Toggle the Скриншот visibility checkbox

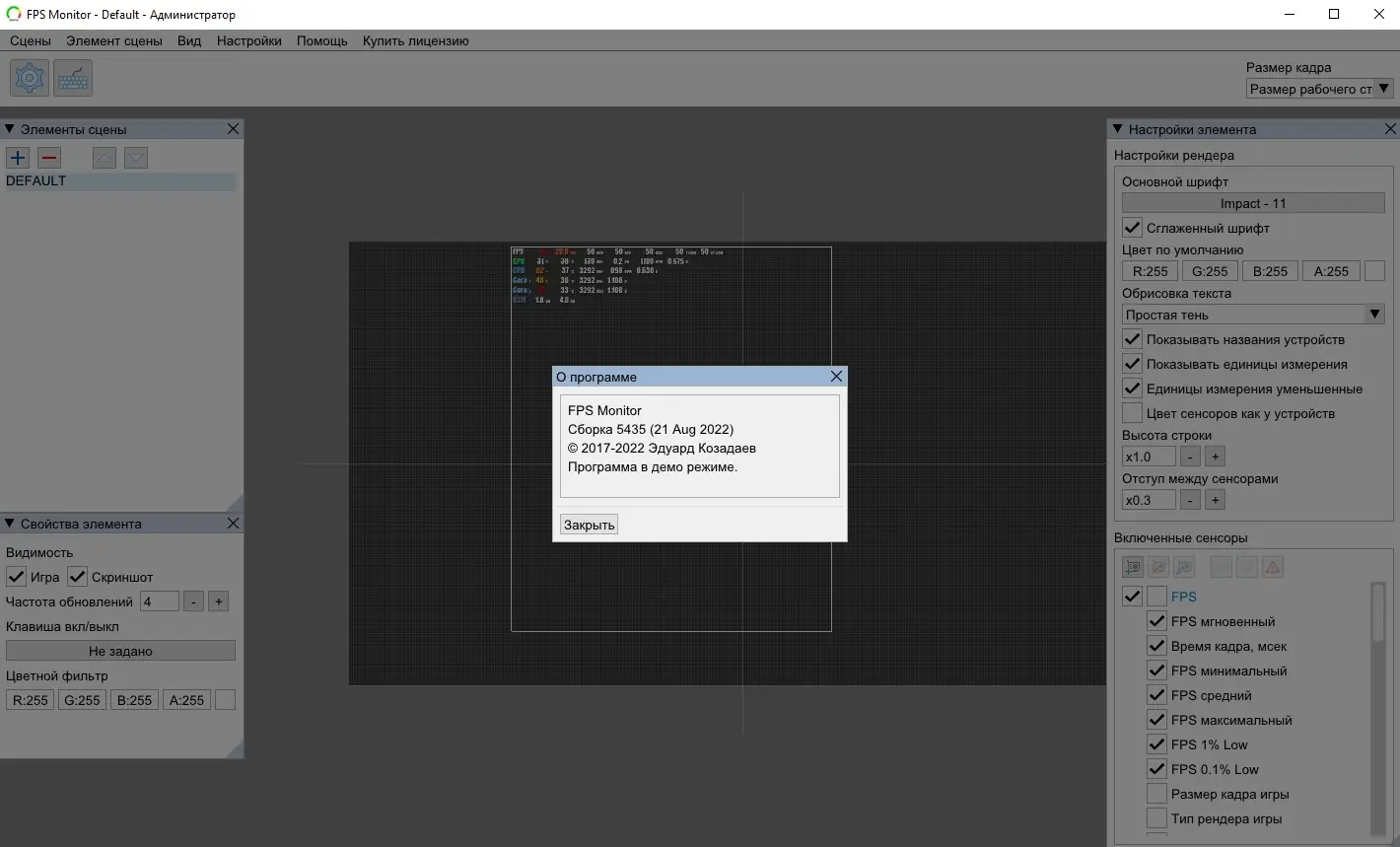click(78, 577)
